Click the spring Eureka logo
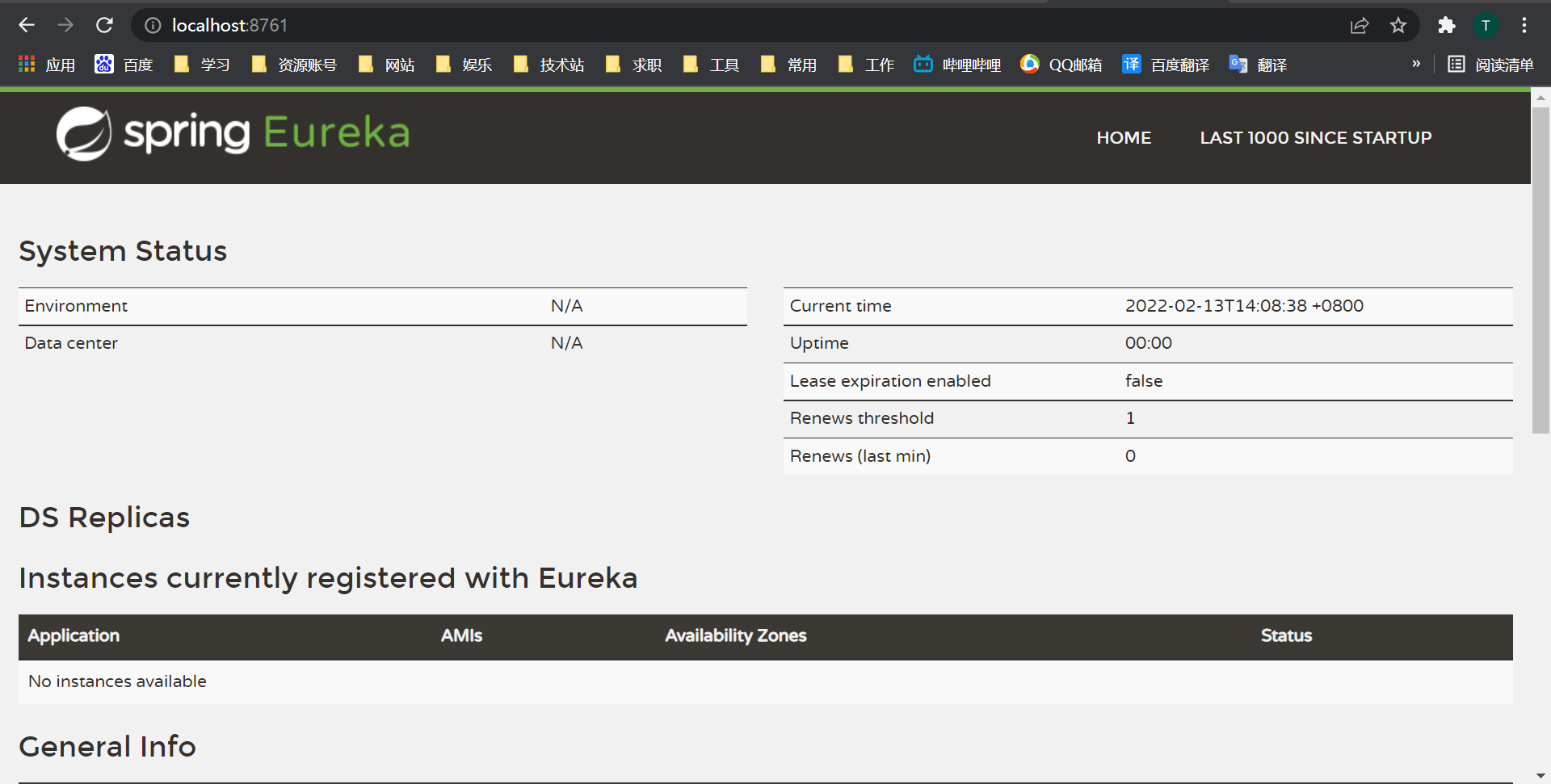This screenshot has width=1551, height=784. [x=233, y=133]
